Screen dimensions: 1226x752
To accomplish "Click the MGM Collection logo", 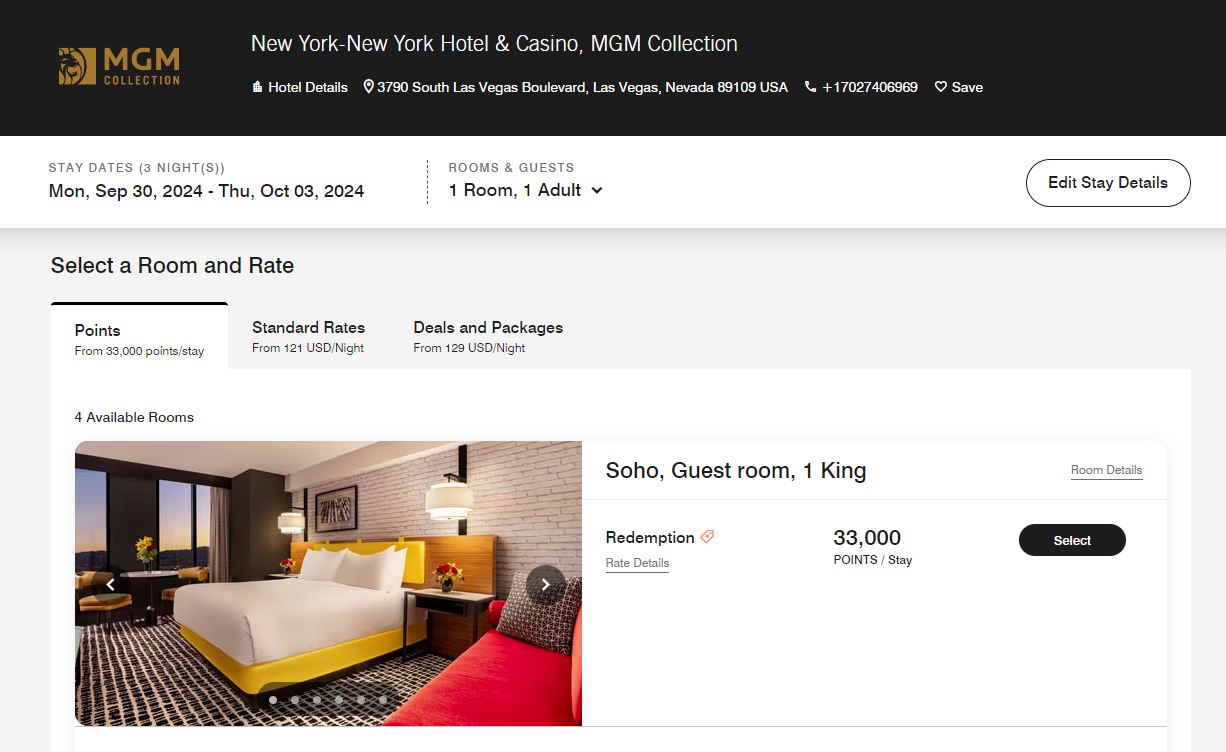I will pyautogui.click(x=119, y=66).
